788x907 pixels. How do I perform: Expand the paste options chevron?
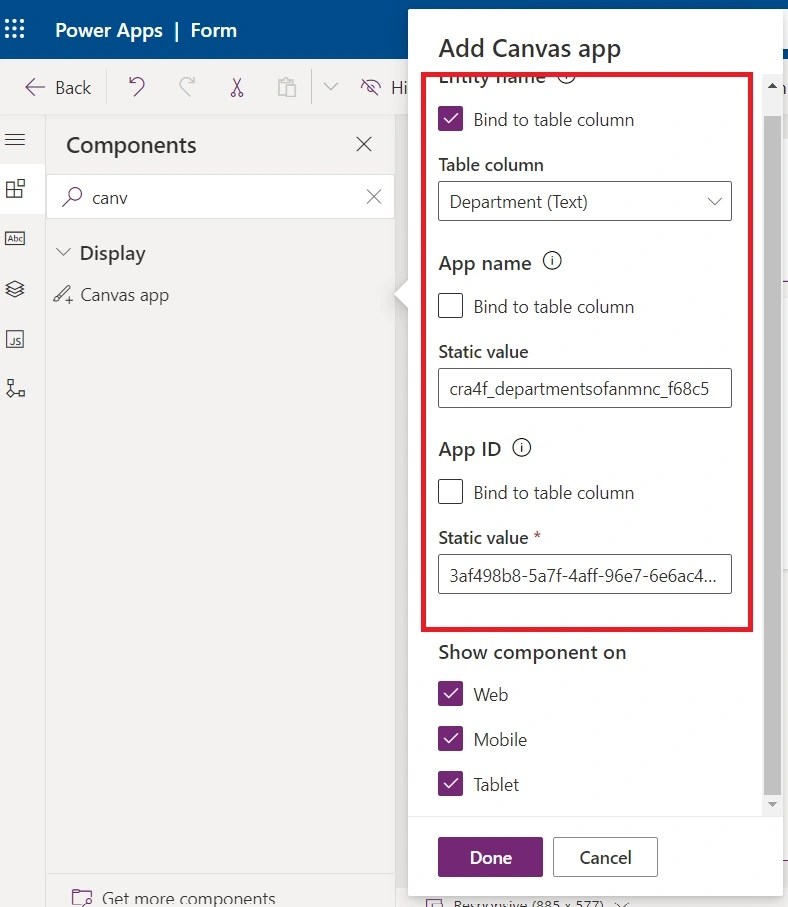tap(331, 87)
